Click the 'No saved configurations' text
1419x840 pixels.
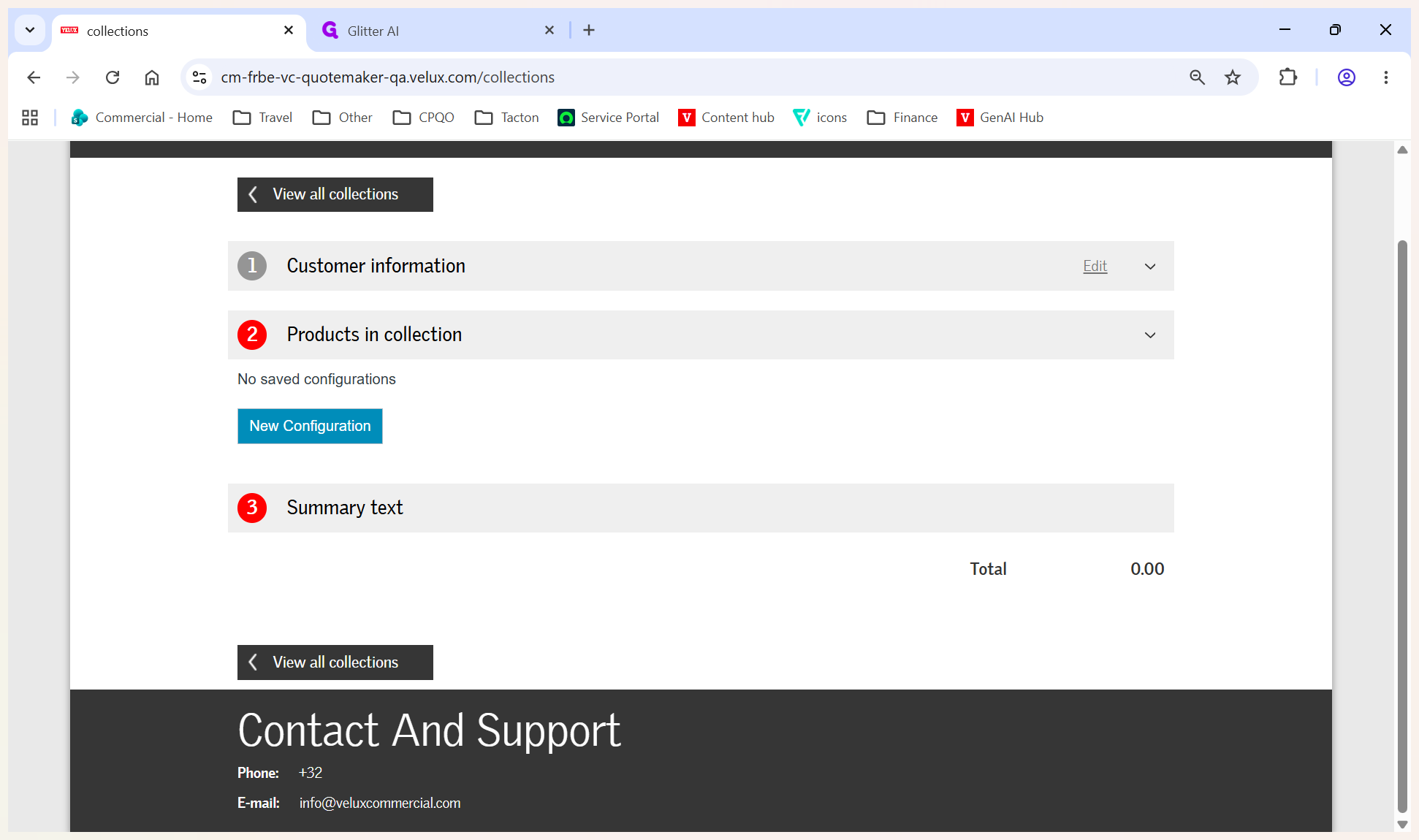click(x=316, y=379)
